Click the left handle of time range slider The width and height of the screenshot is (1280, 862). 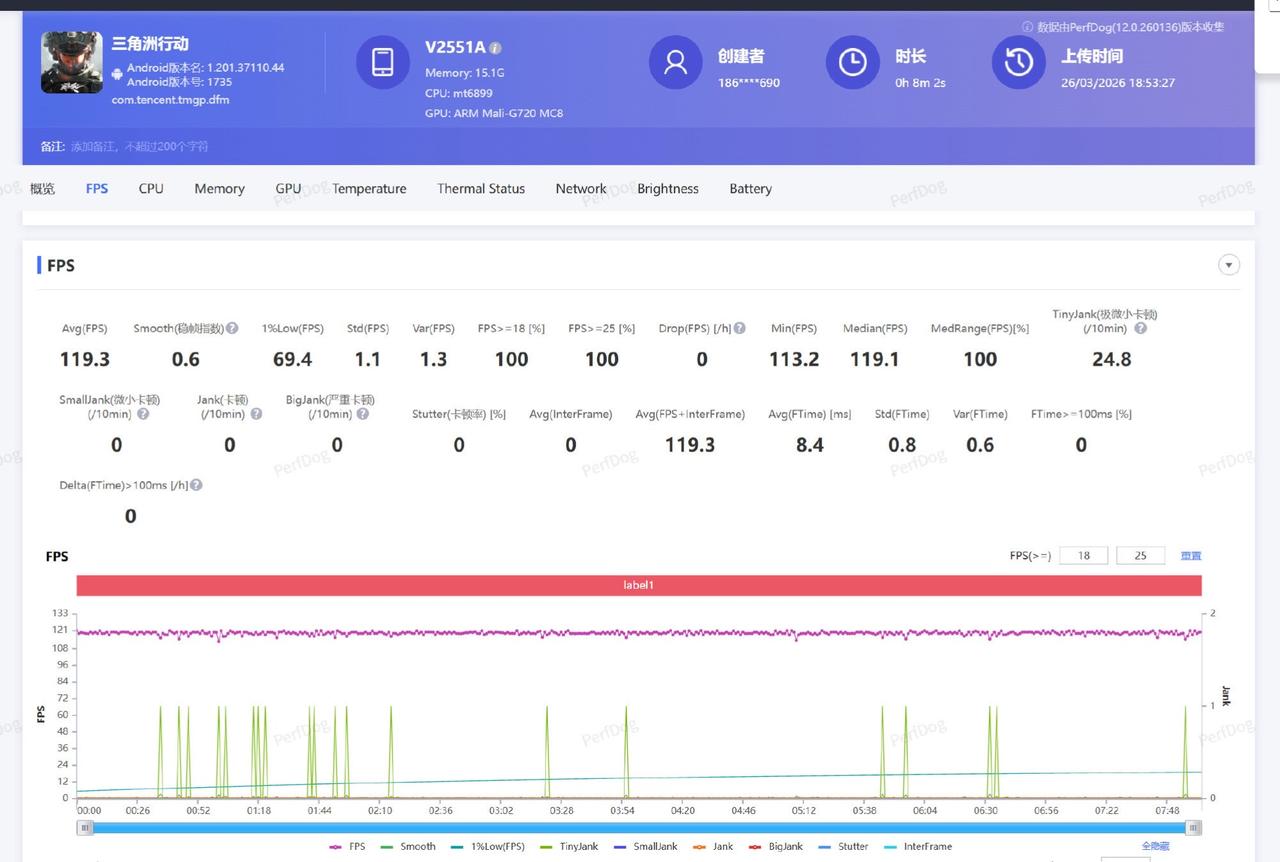coord(86,827)
